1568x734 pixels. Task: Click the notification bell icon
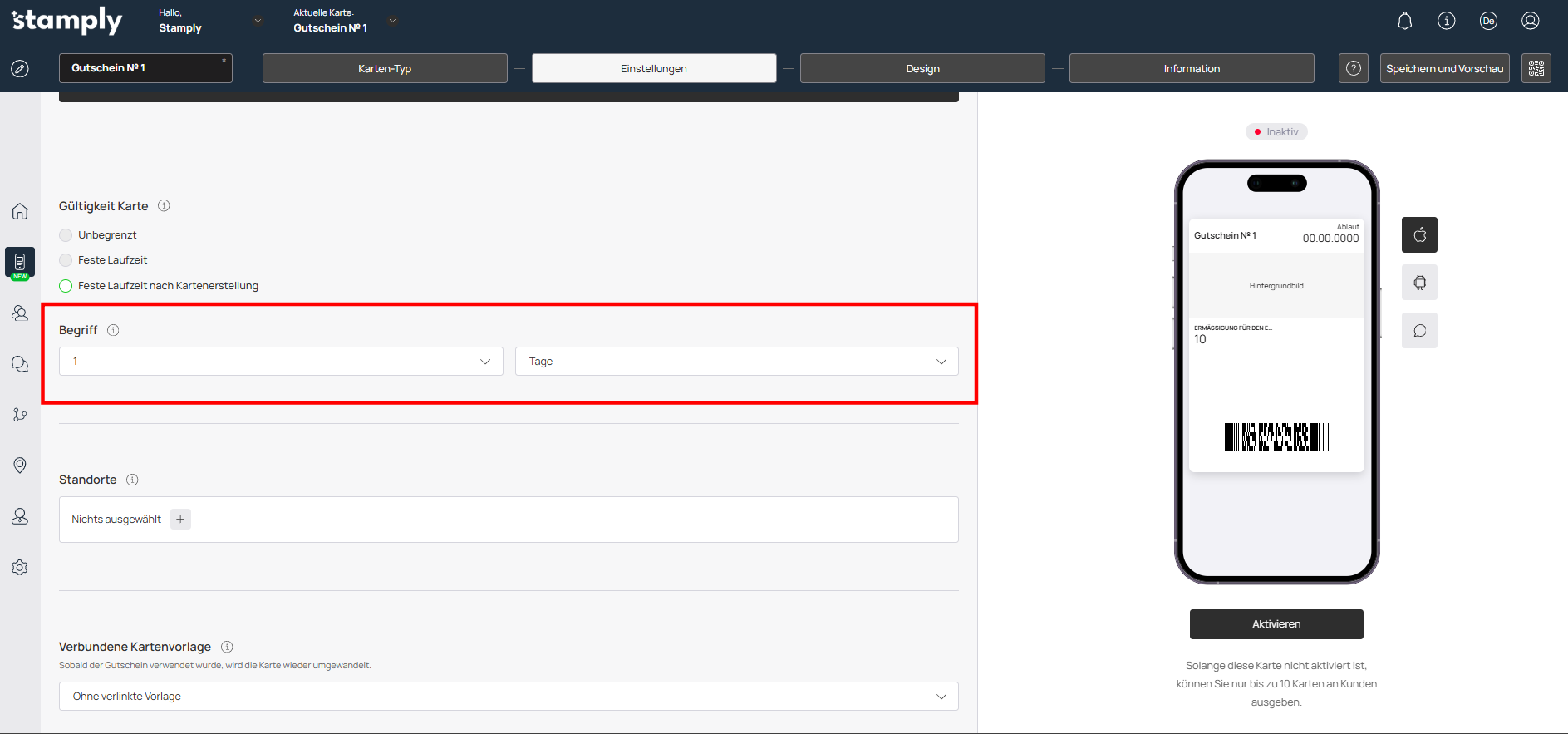point(1404,22)
